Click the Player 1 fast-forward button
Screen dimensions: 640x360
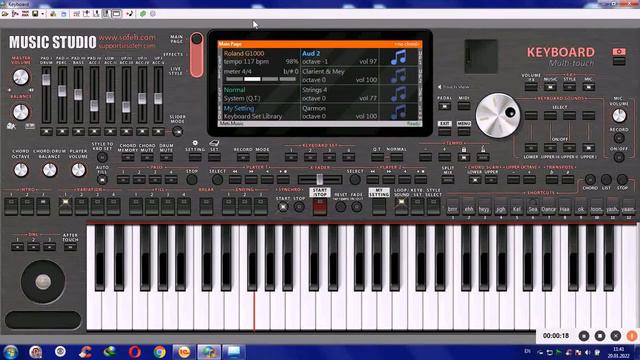251,180
